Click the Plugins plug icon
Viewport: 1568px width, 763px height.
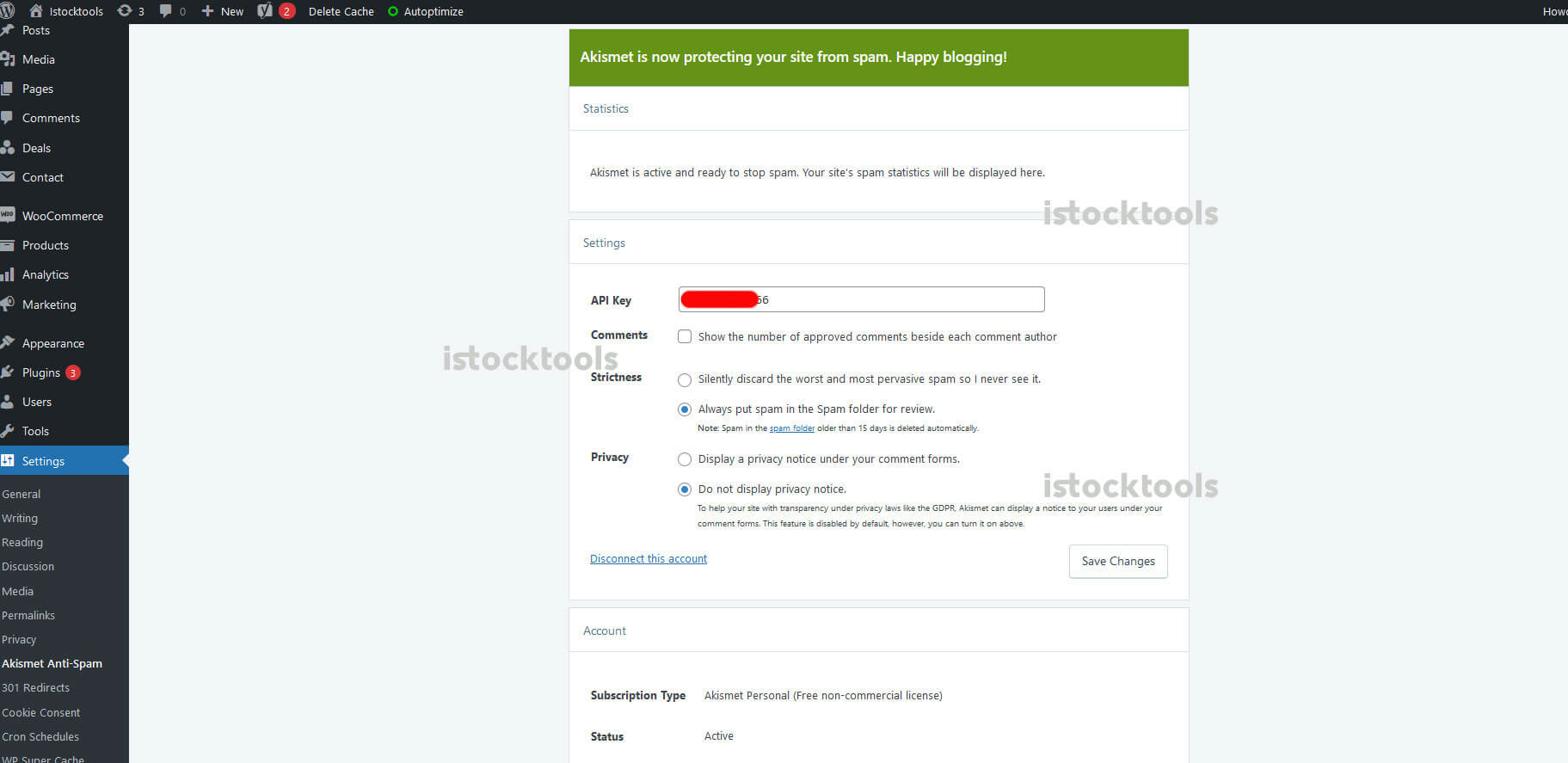8,372
